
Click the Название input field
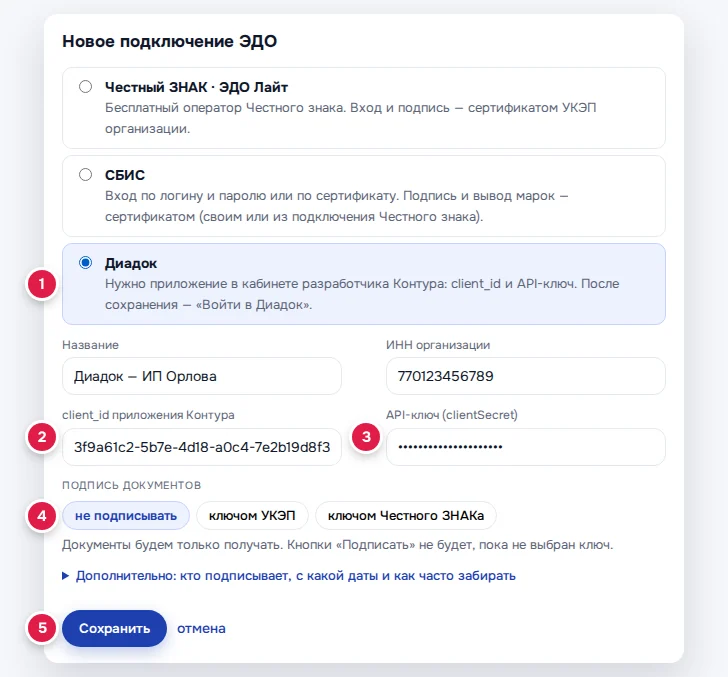202,376
